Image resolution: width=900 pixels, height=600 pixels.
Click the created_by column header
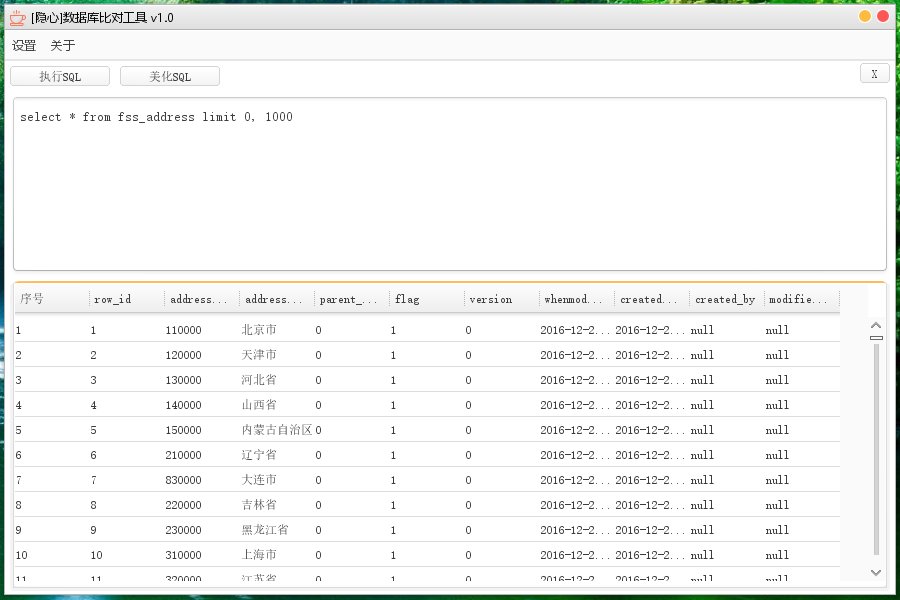[727, 299]
